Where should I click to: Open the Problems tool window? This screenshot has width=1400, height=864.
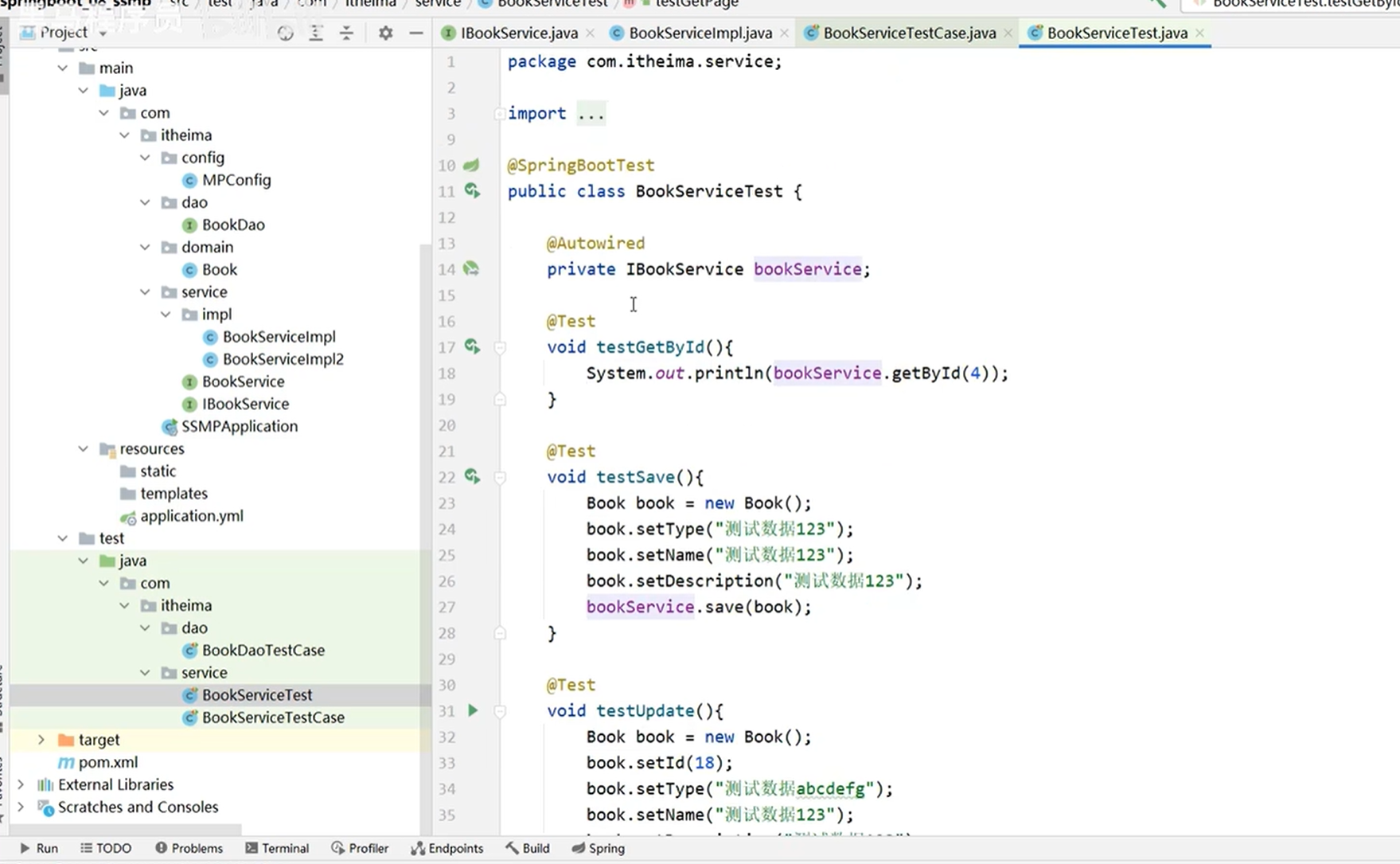tap(189, 848)
